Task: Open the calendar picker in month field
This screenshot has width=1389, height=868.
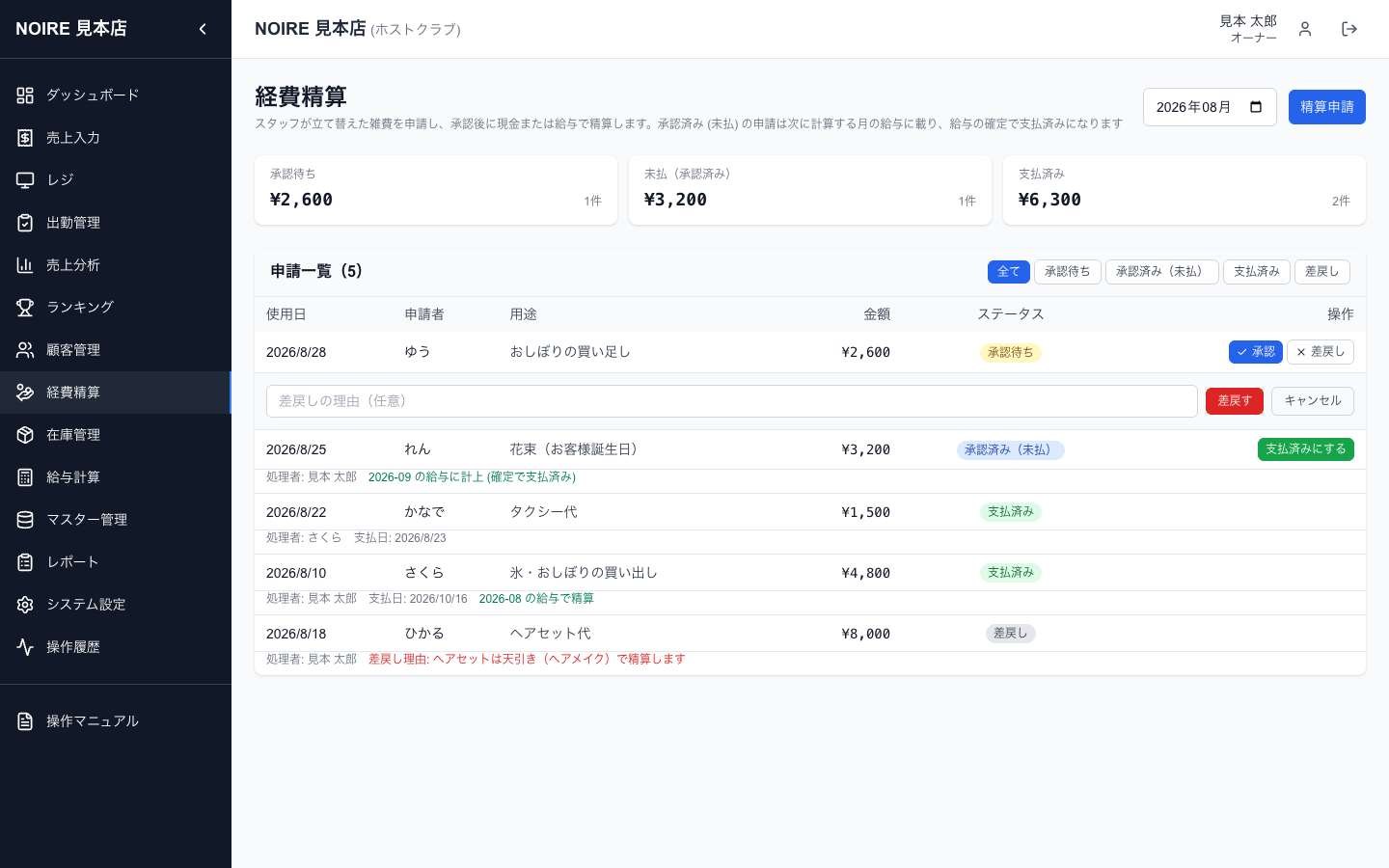Action: [1256, 107]
